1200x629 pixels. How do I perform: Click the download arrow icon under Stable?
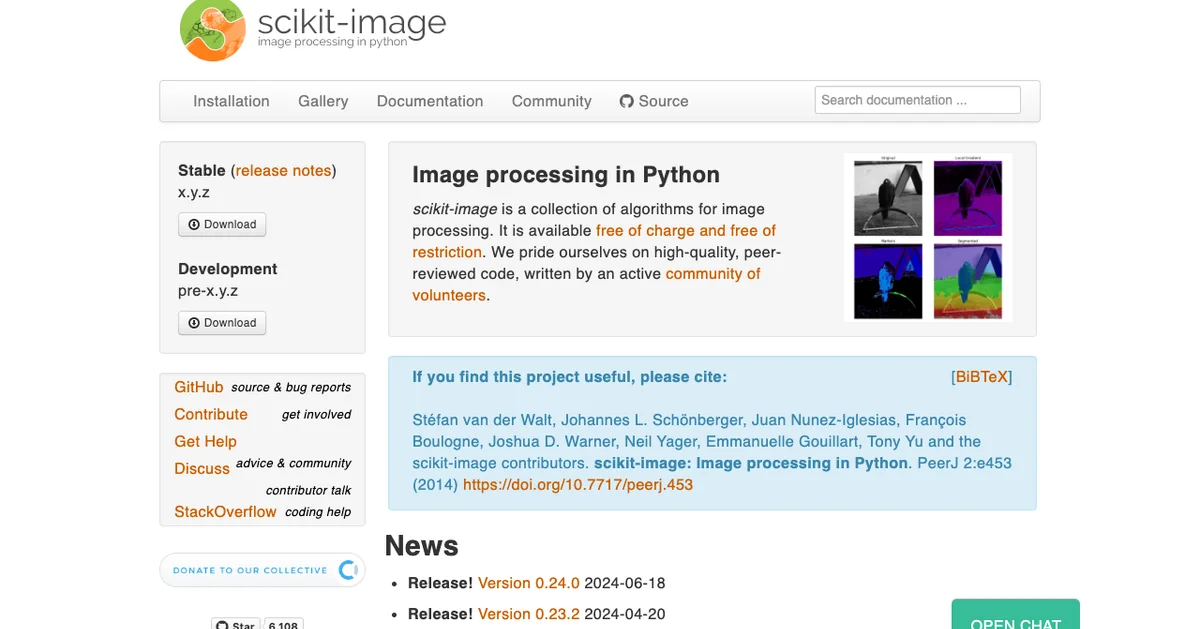pyautogui.click(x=194, y=225)
